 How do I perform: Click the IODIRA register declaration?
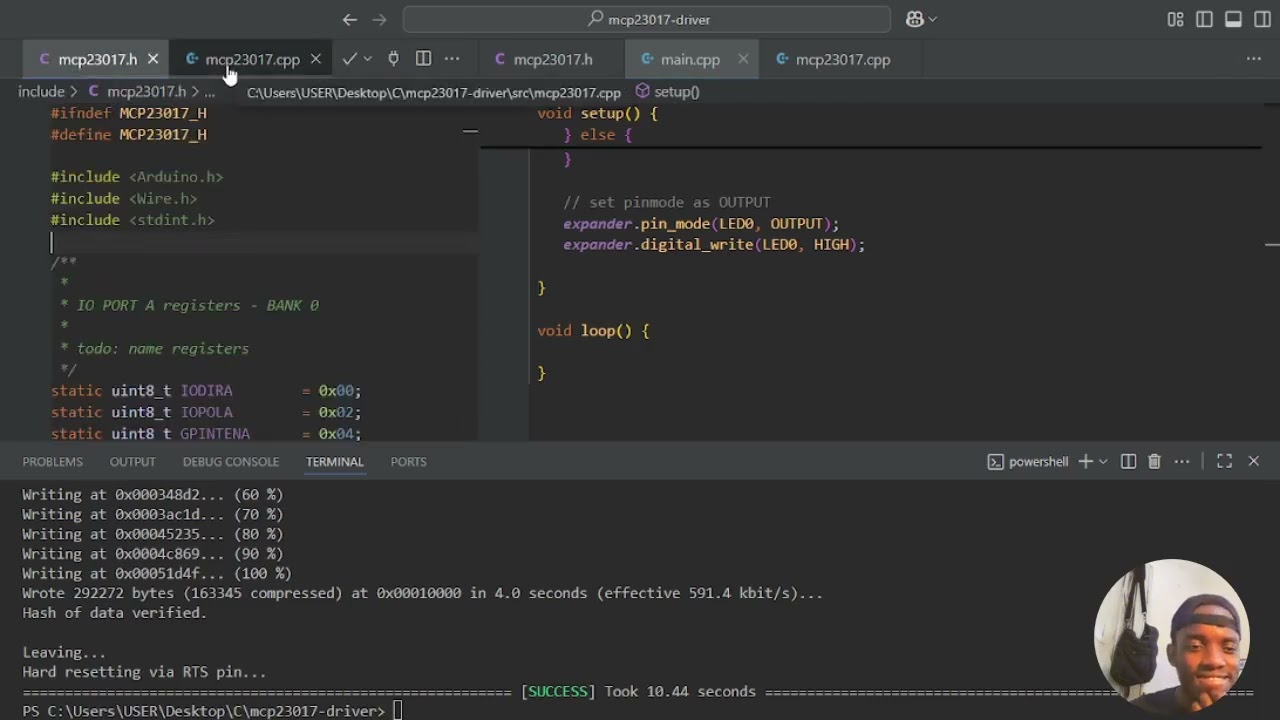click(x=206, y=391)
